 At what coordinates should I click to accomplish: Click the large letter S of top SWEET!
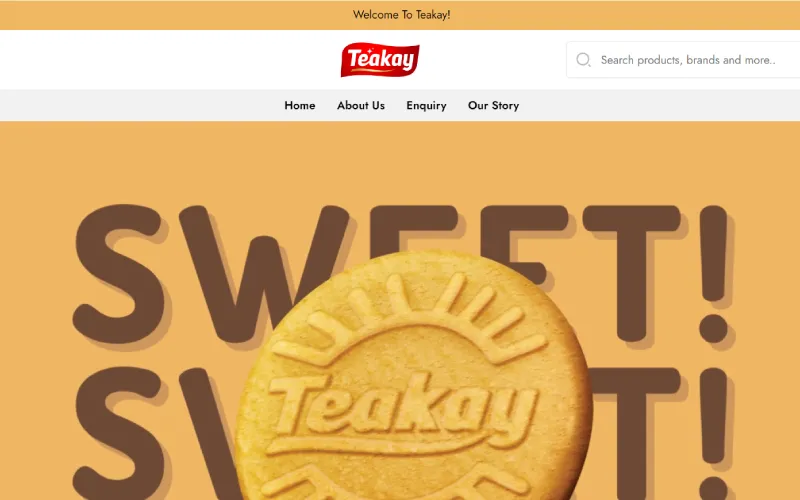[x=120, y=273]
